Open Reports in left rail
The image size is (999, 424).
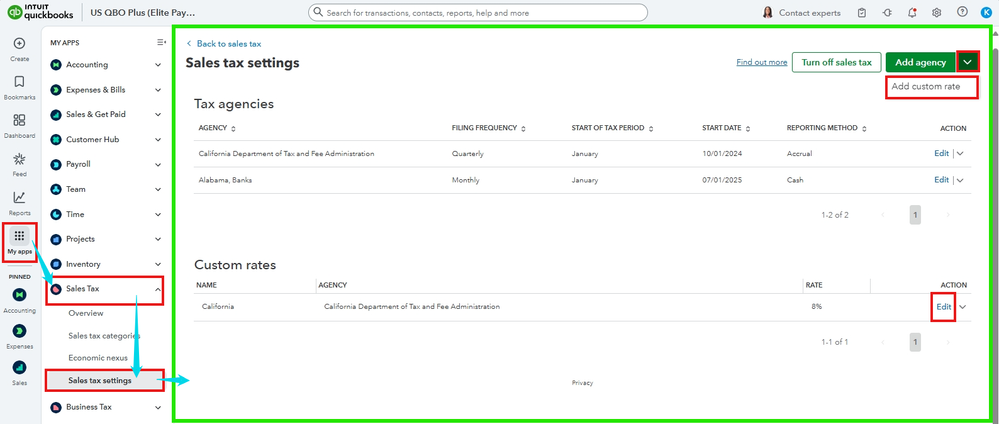[19, 198]
